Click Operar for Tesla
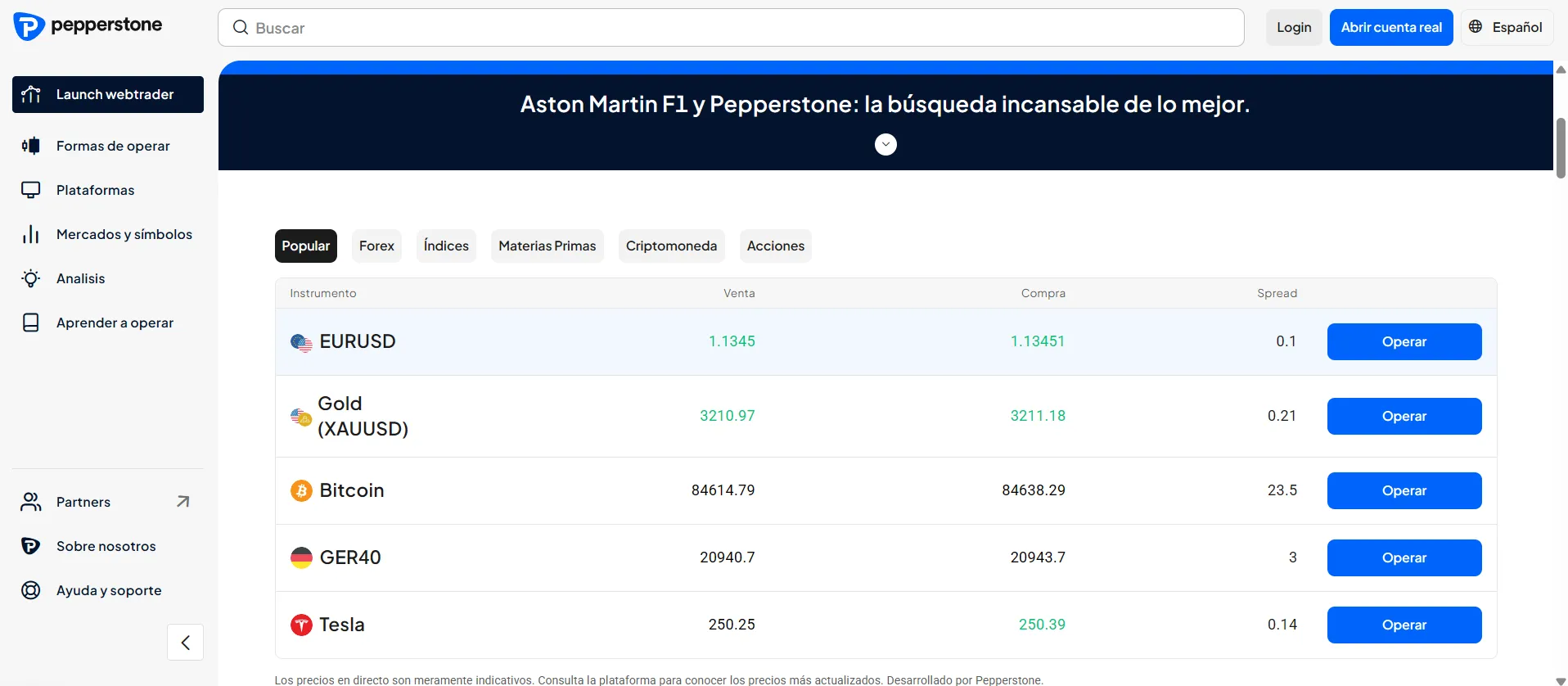The width and height of the screenshot is (1568, 686). coord(1404,625)
